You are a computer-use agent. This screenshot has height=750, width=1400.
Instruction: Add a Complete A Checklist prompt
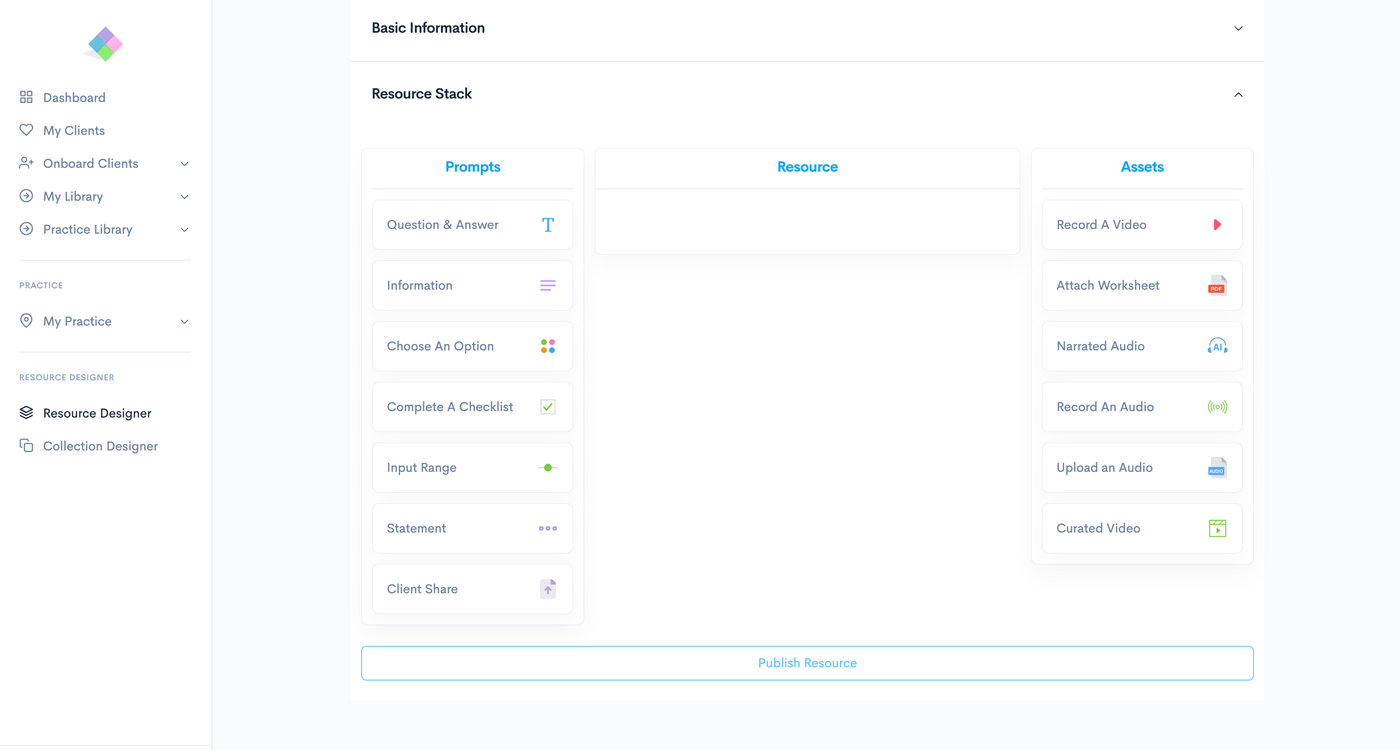click(473, 407)
